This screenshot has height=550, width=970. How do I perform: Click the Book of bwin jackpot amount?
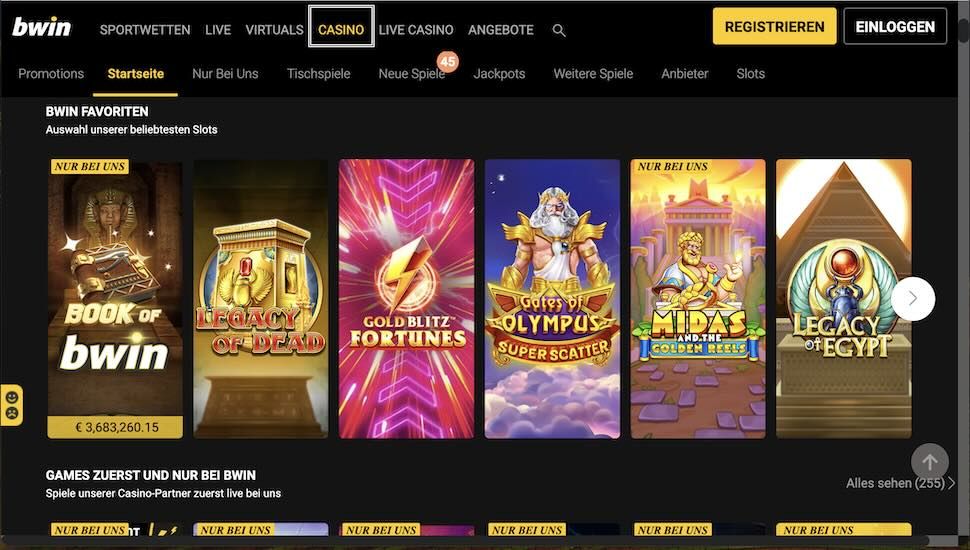click(x=115, y=427)
